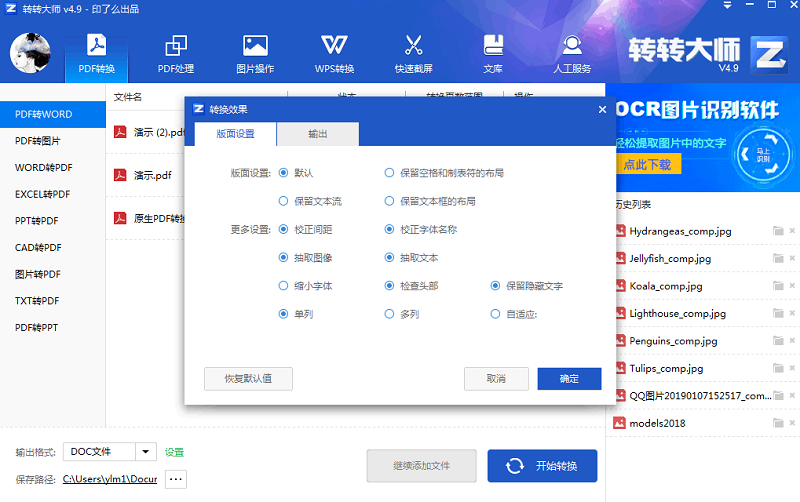Select PPT转PDF in the sidebar
Screen dimensions: 800x502
click(x=53, y=221)
